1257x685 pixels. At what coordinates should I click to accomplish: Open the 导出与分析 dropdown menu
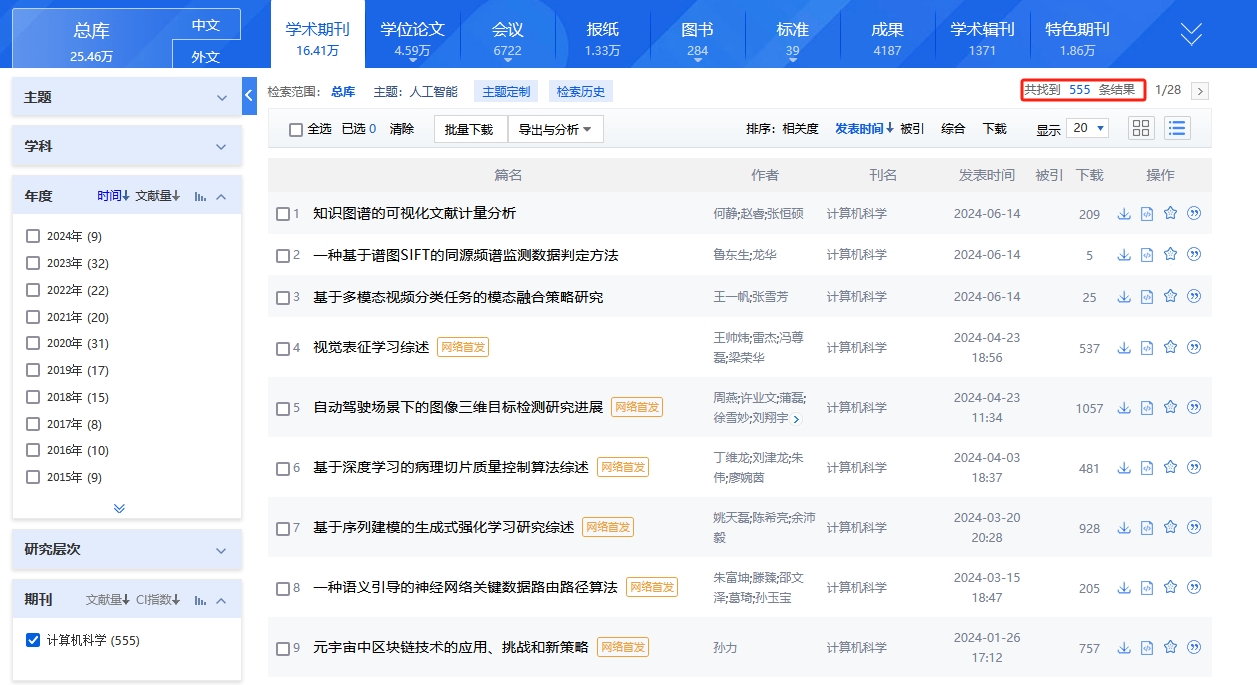(555, 129)
